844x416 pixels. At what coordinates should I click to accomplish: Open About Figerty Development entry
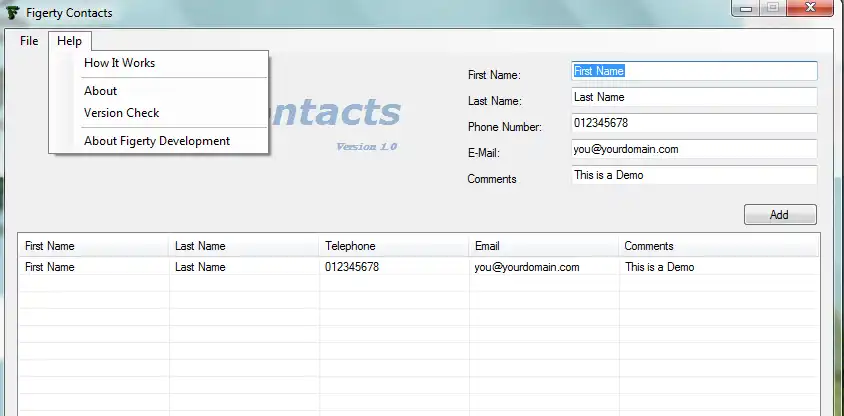pos(157,141)
